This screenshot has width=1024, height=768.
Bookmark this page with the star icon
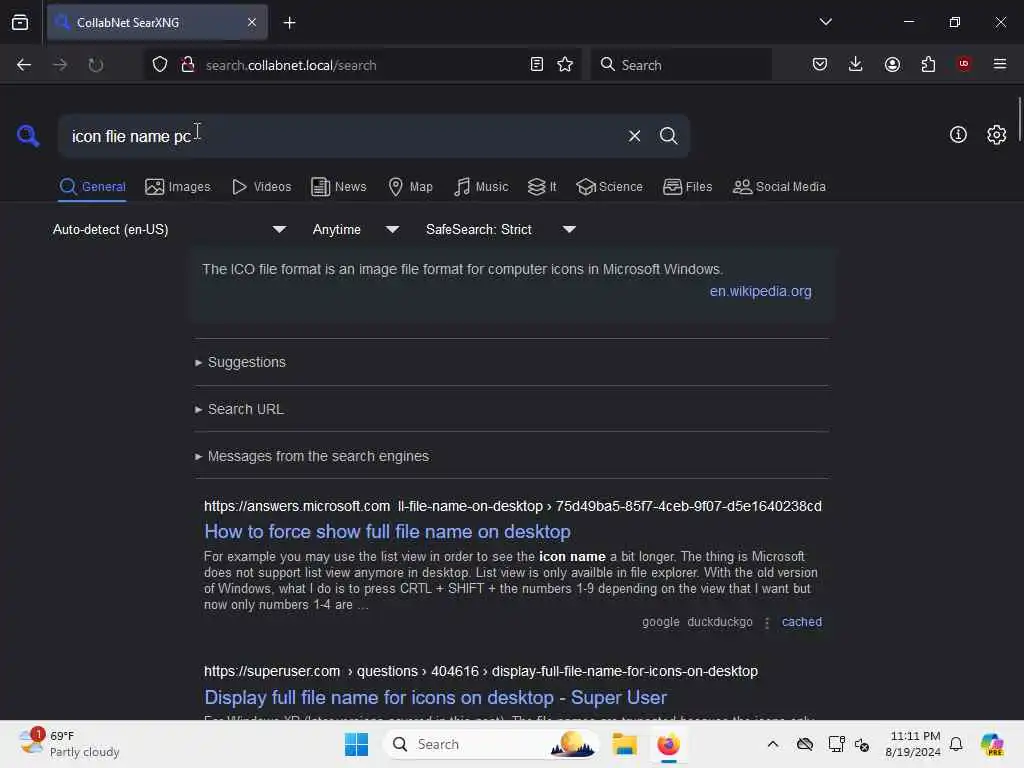tap(565, 64)
